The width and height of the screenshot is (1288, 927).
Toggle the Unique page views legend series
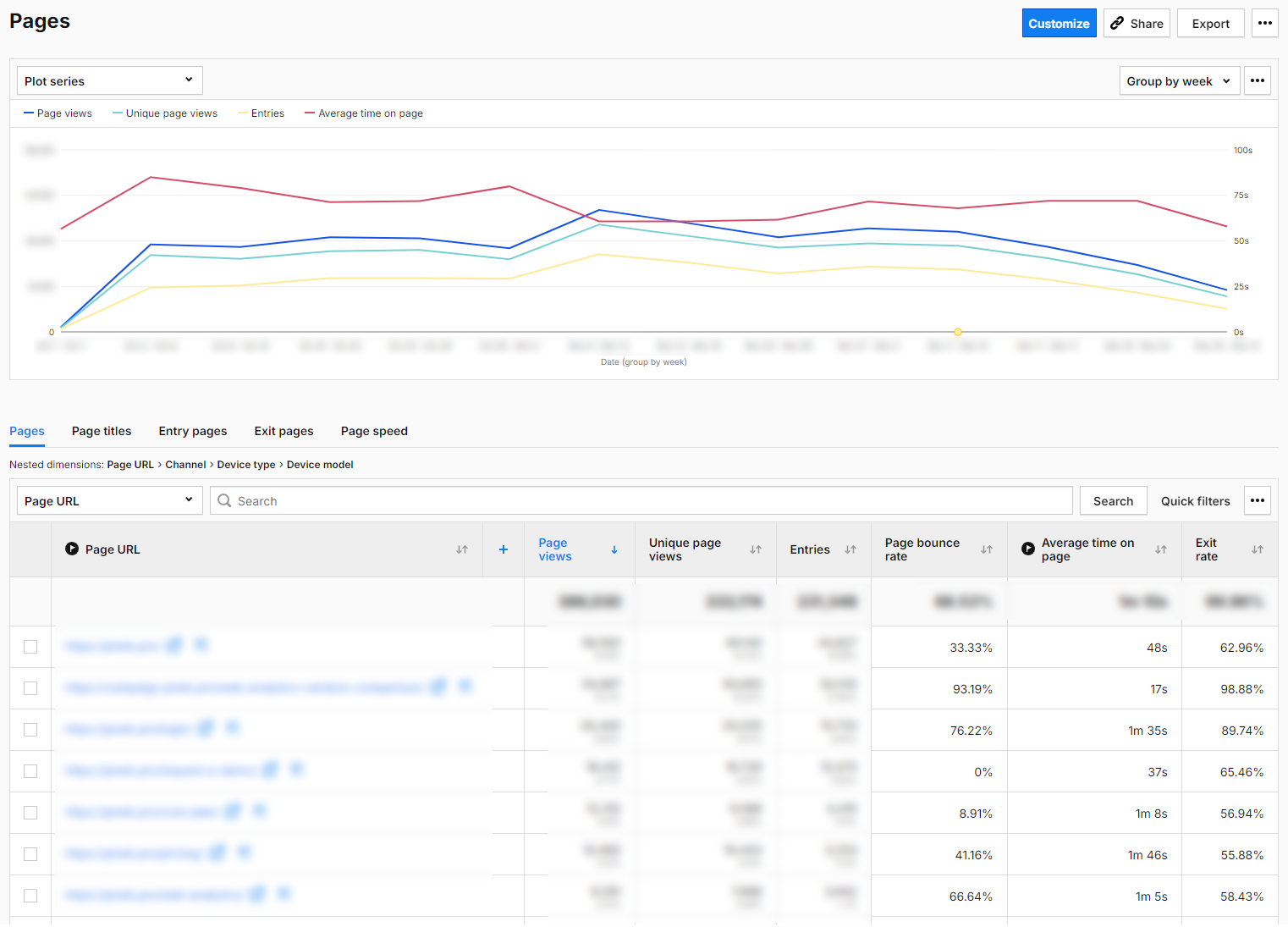pyautogui.click(x=165, y=113)
